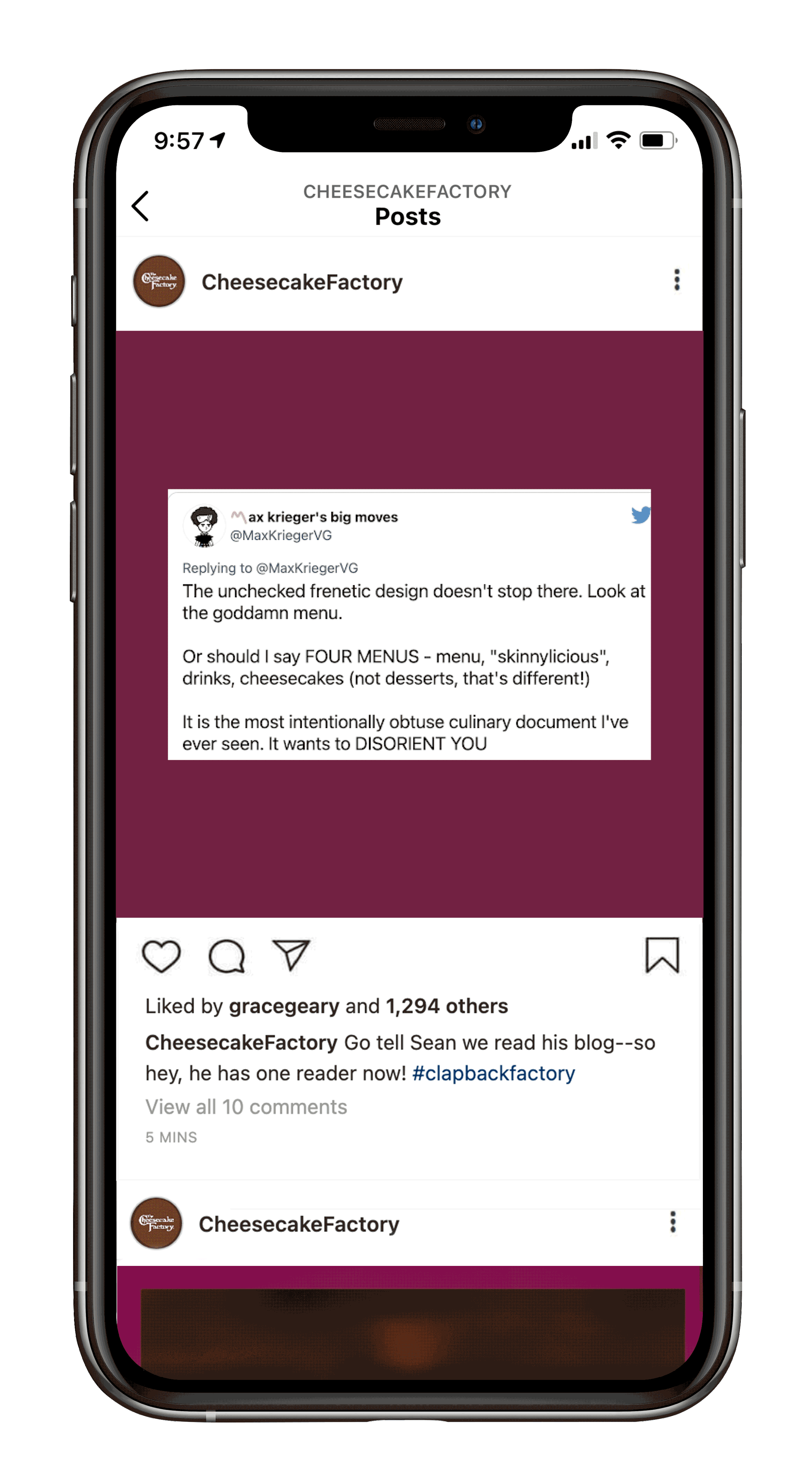Save the post with the bookmark icon

click(662, 955)
